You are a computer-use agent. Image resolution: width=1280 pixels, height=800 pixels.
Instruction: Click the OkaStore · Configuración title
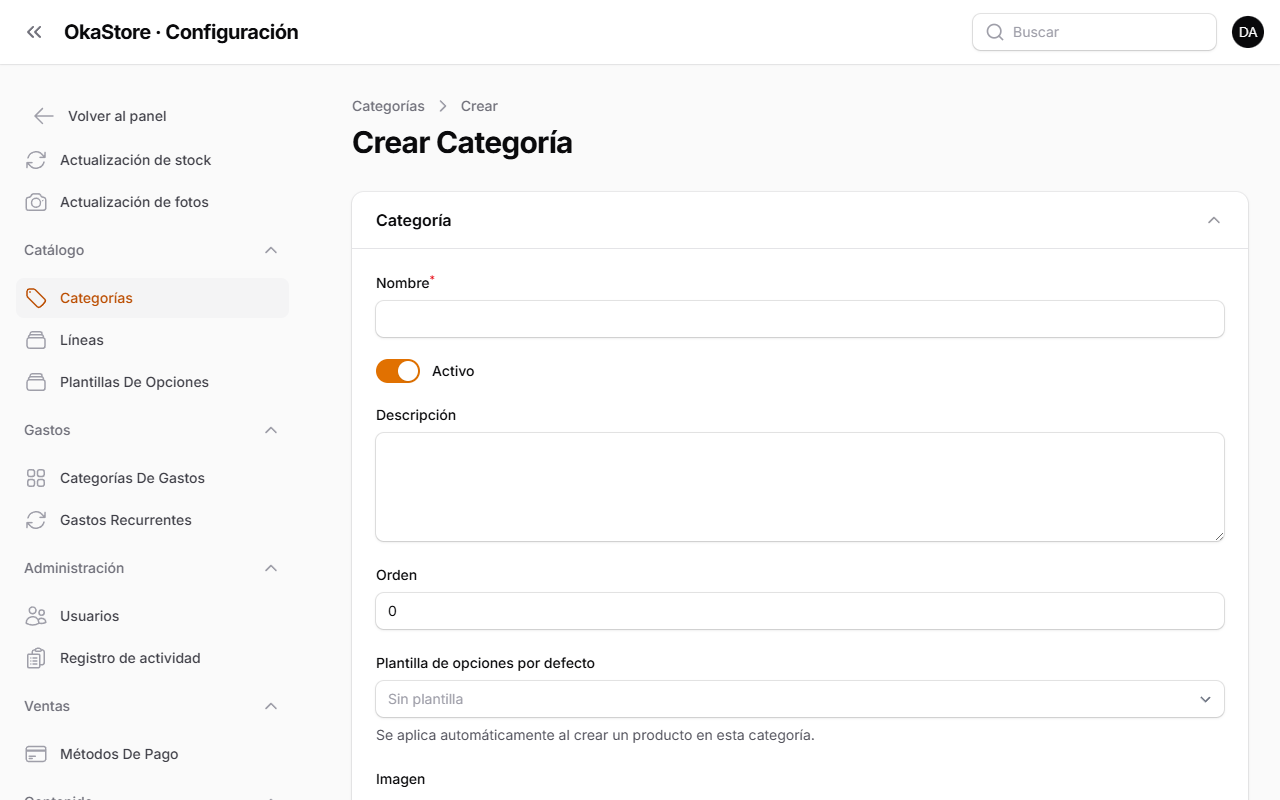coord(181,32)
